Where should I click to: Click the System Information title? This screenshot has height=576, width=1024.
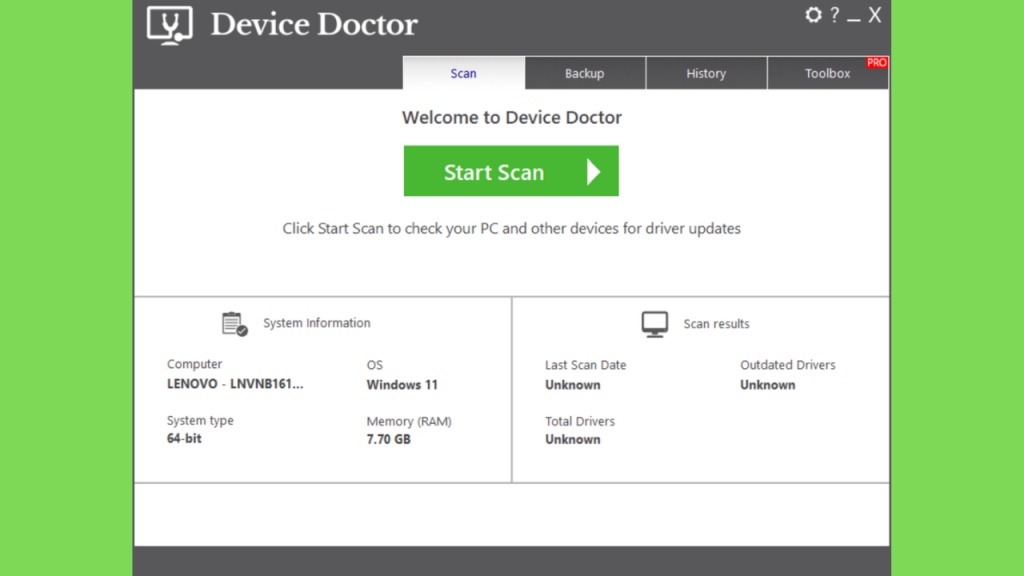[x=317, y=323]
